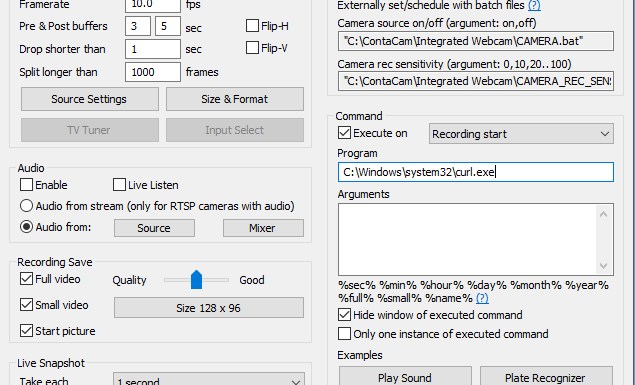Uncheck Full video recording save

click(26, 279)
